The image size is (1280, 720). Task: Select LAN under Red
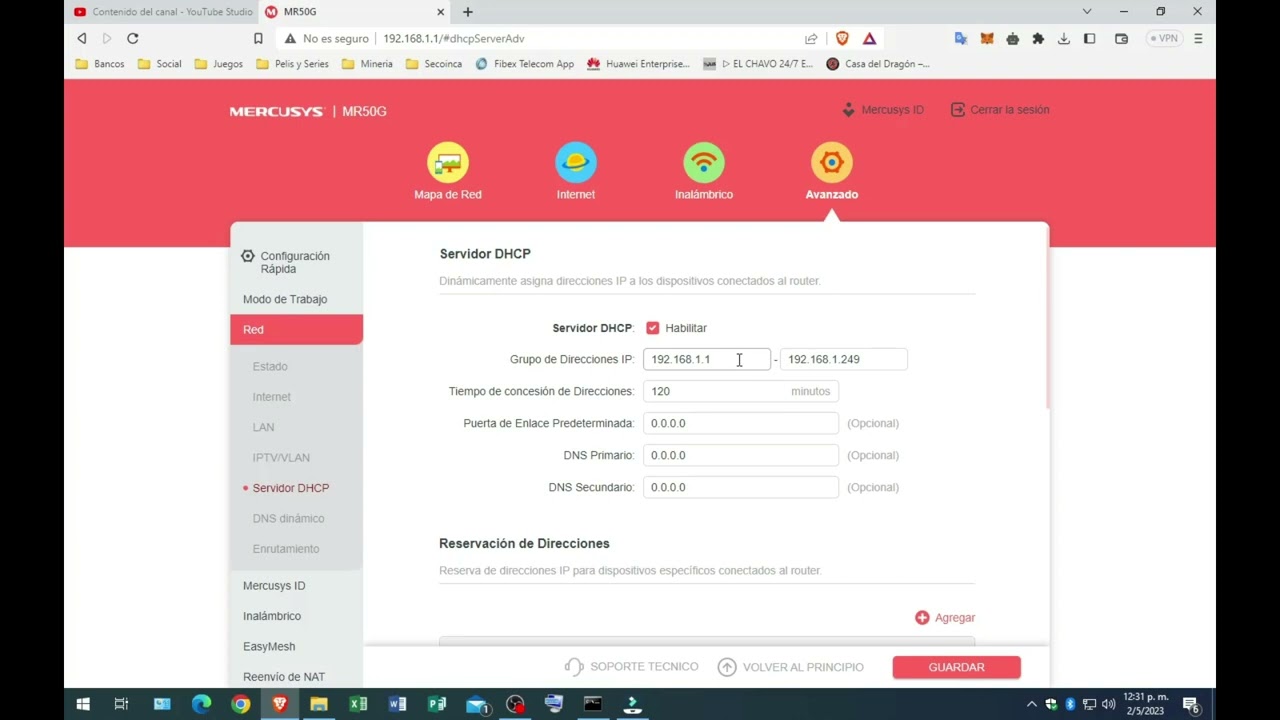(x=263, y=427)
